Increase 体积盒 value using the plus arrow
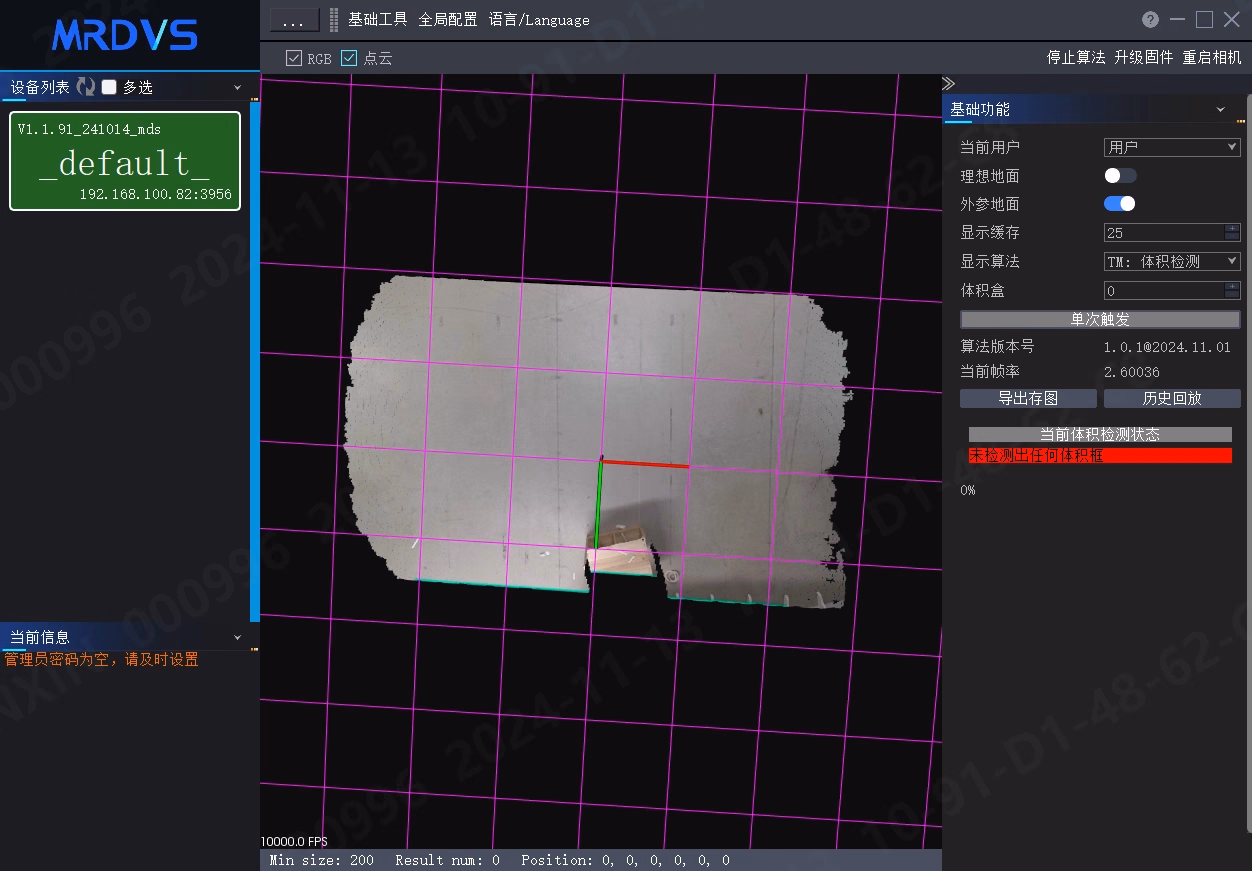The image size is (1252, 871). [1232, 286]
